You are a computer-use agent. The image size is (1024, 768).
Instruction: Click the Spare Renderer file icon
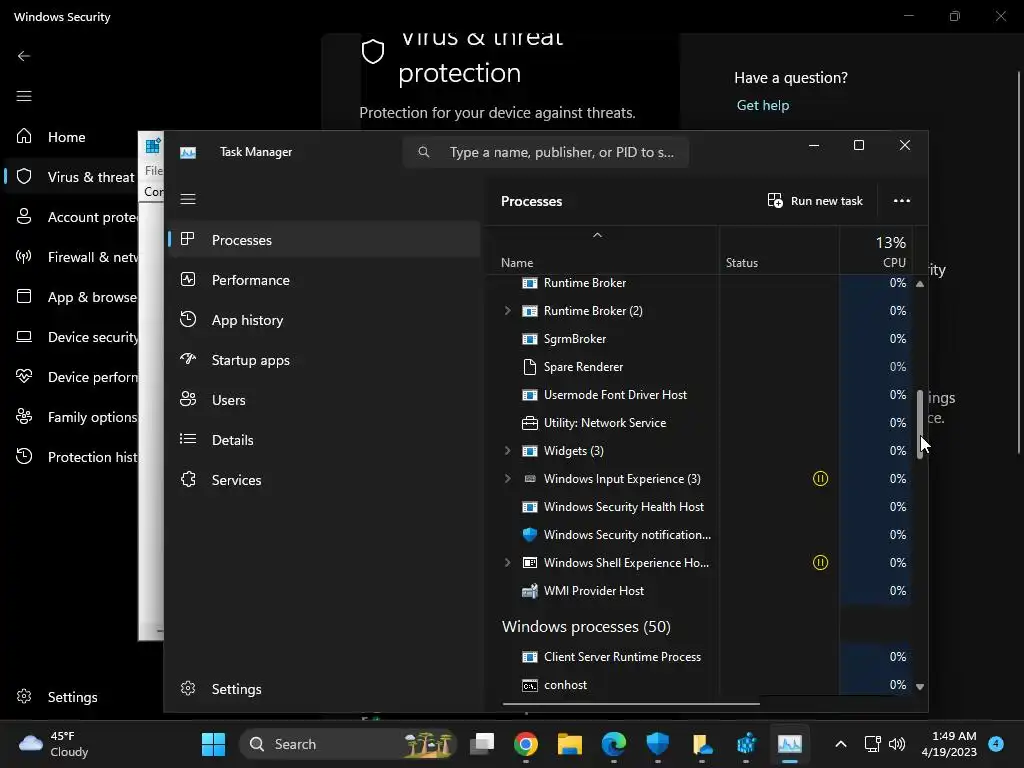[x=530, y=367]
